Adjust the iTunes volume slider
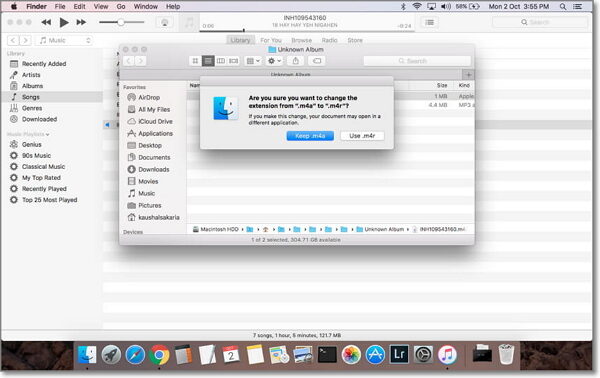The width and height of the screenshot is (600, 378). [x=121, y=22]
